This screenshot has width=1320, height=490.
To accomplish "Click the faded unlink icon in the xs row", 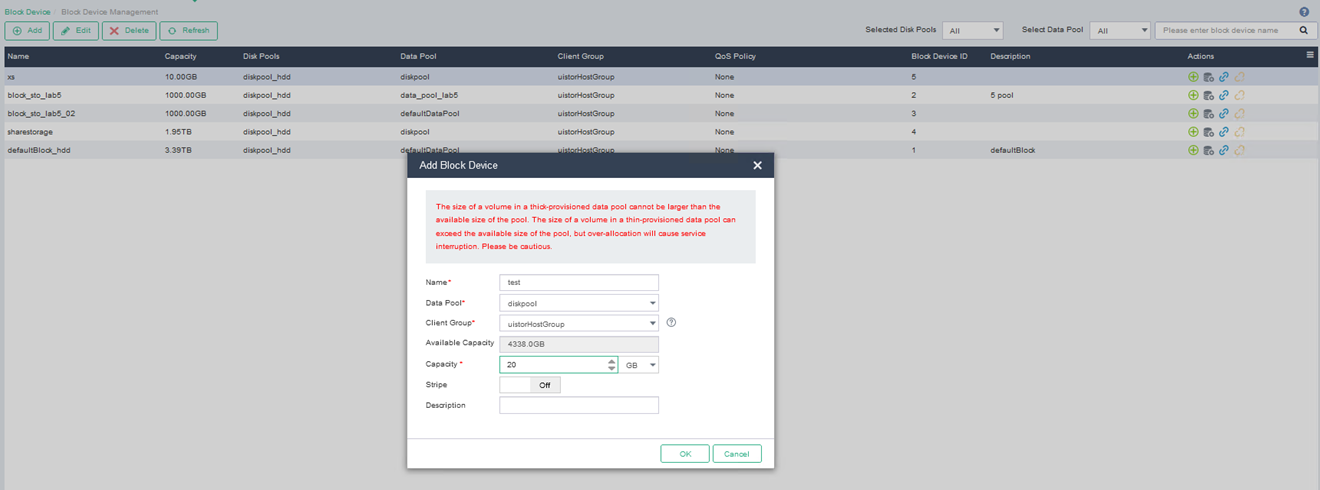I will coord(1239,77).
